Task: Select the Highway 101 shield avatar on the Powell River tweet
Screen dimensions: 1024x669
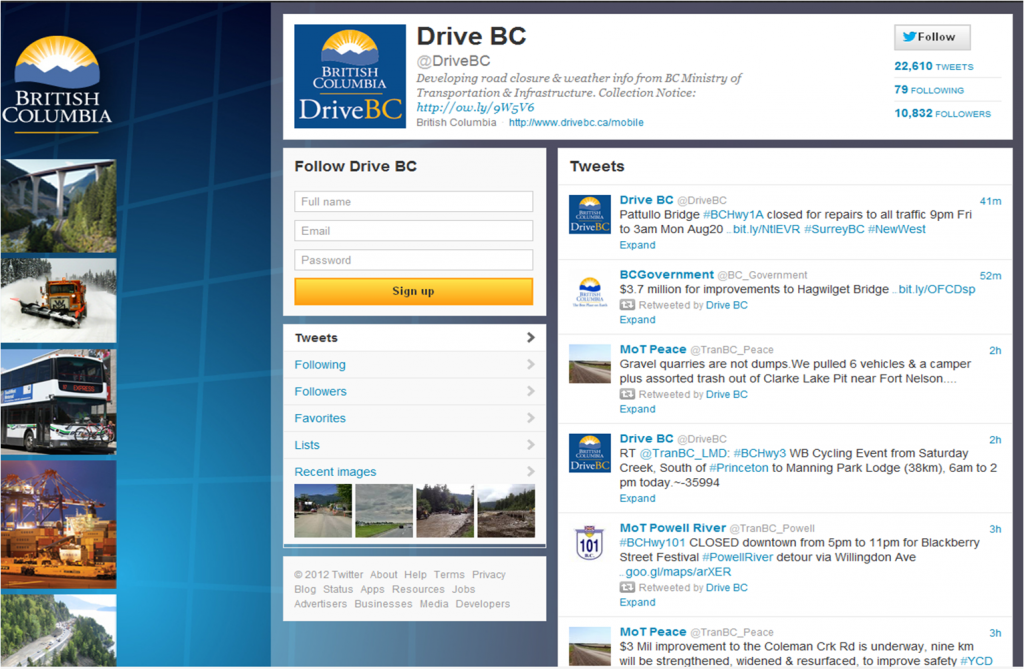Action: coord(589,541)
